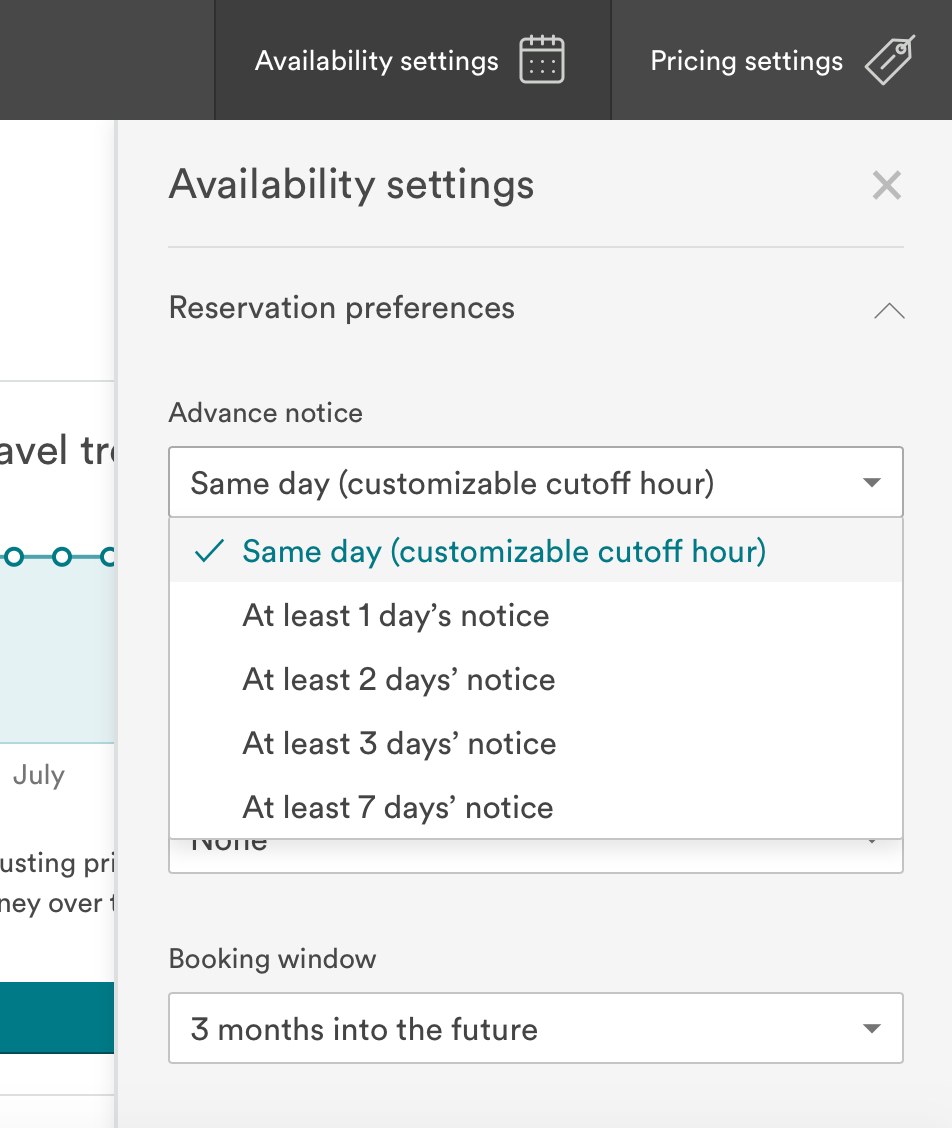
Task: Pick "At least 2 days' notice" option
Action: (x=398, y=679)
